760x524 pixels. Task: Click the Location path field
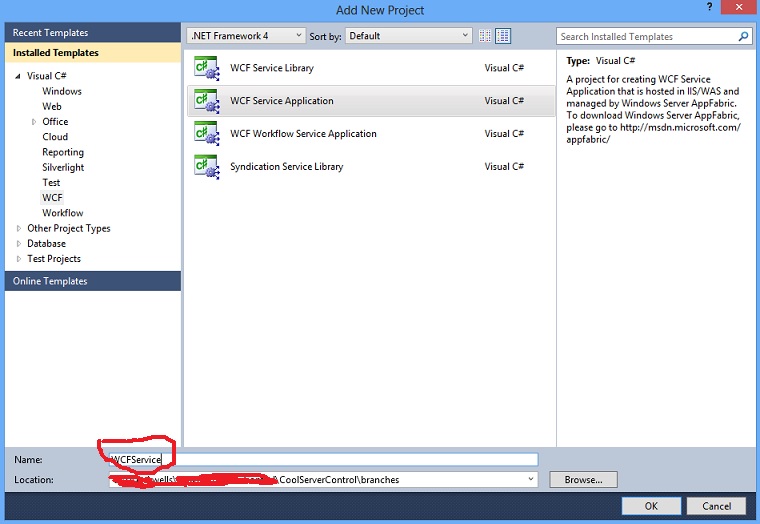click(x=323, y=479)
